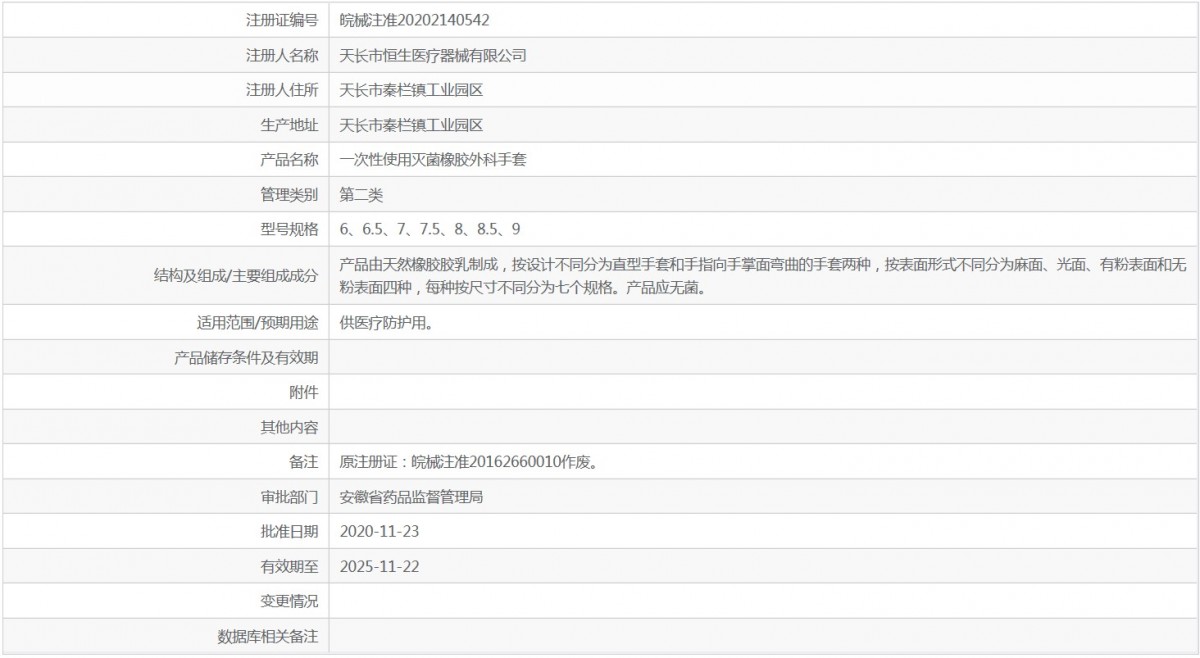The image size is (1200, 658).
Task: Click the 备注 label
Action: point(303,462)
